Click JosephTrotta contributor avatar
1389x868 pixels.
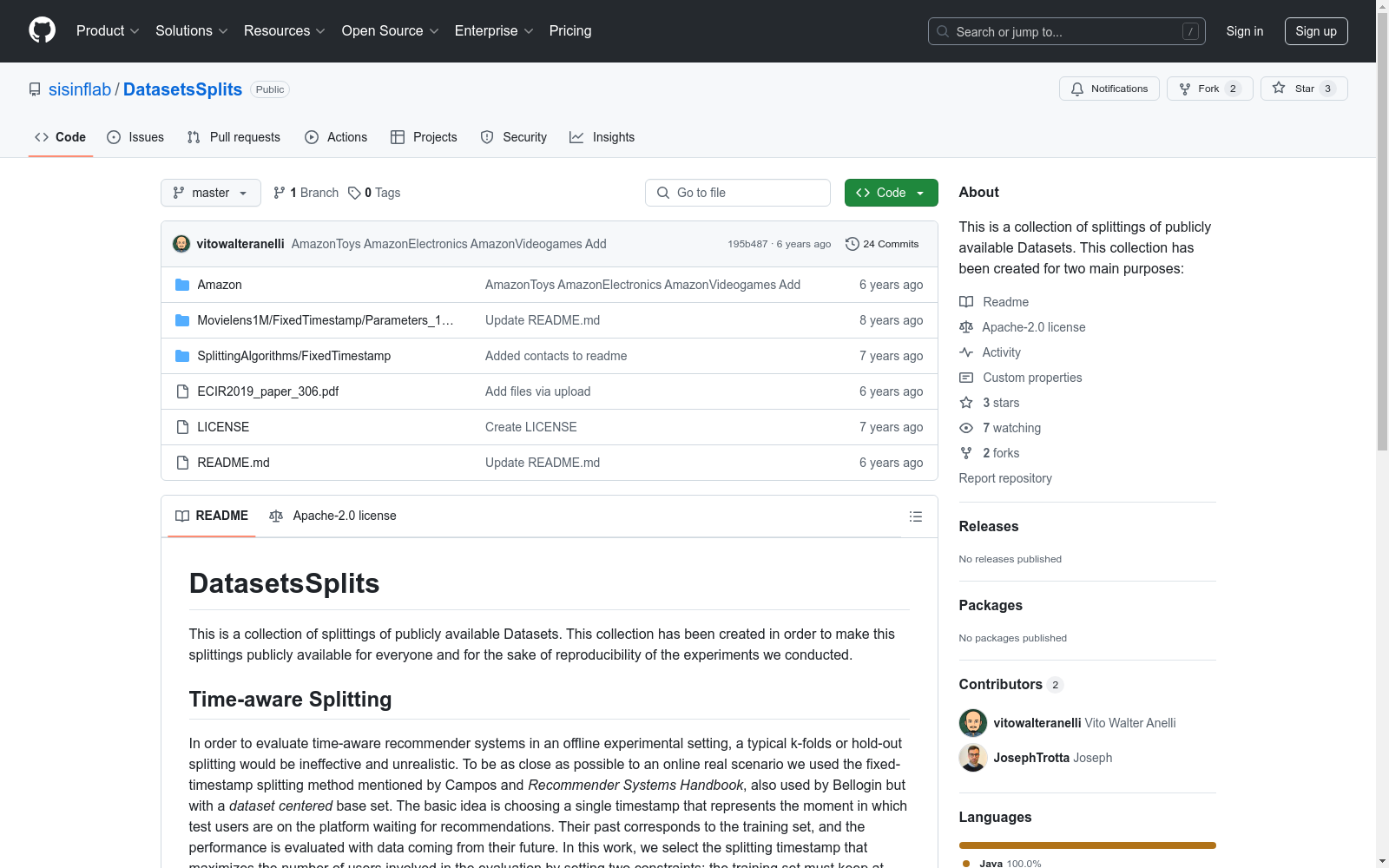(973, 758)
